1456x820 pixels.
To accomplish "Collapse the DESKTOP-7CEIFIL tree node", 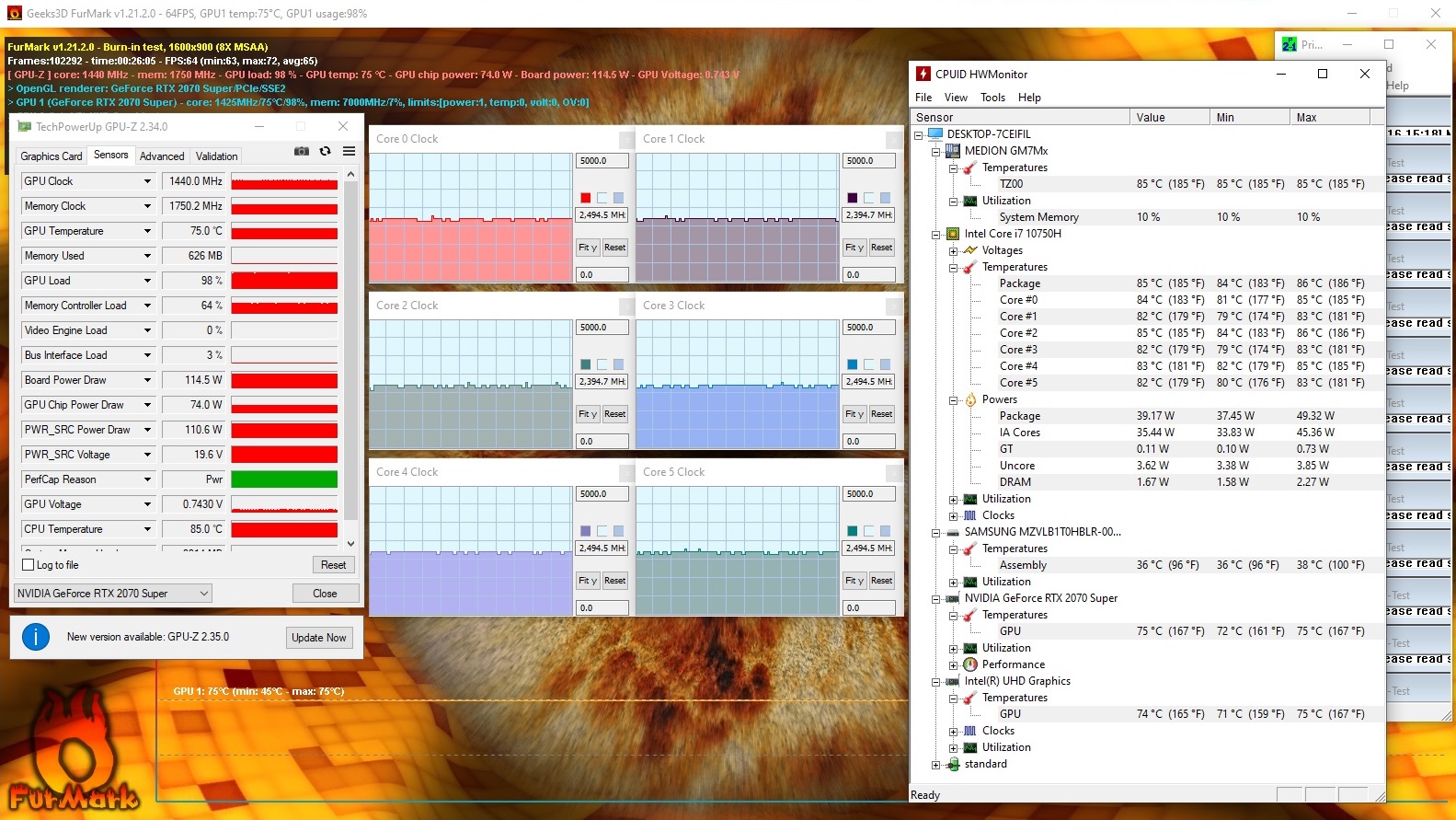I will point(918,134).
